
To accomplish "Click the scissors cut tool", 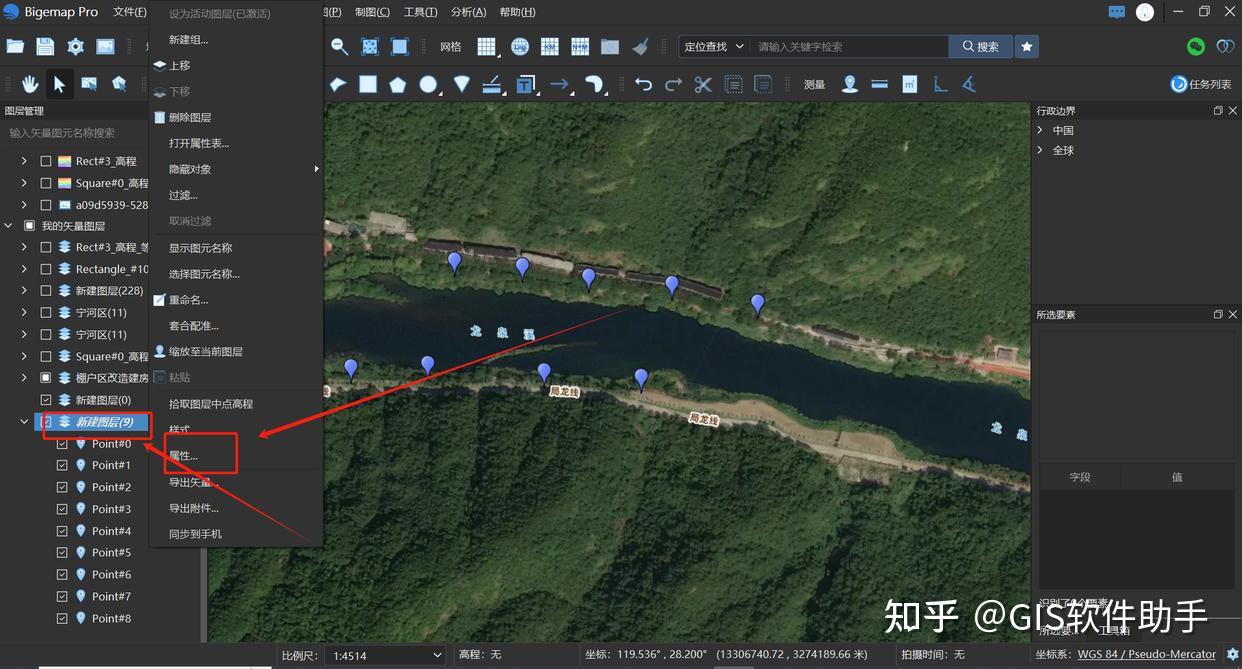I will pyautogui.click(x=702, y=84).
